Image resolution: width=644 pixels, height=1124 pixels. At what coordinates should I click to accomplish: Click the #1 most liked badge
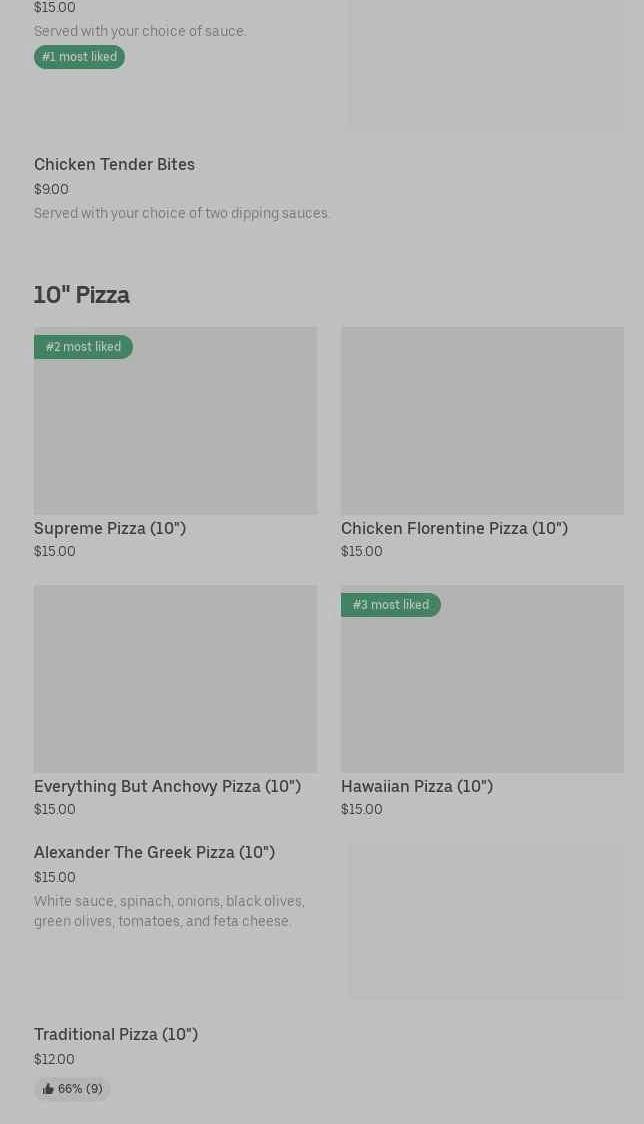pyautogui.click(x=79, y=57)
